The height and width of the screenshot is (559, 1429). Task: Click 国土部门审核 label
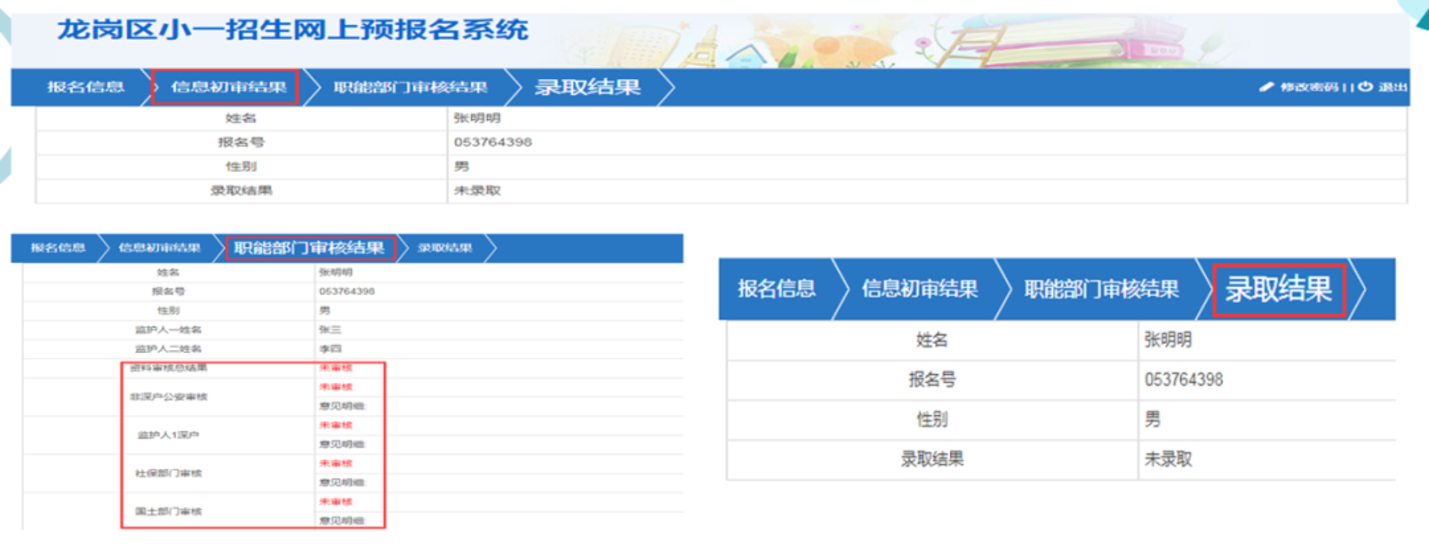coord(168,512)
